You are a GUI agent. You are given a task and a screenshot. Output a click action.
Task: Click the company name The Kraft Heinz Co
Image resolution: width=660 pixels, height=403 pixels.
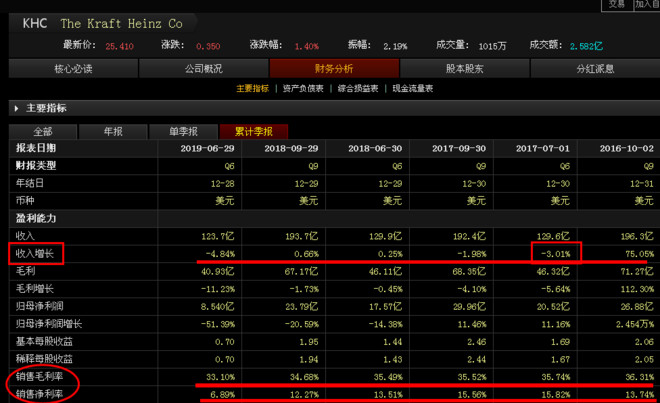(x=122, y=24)
